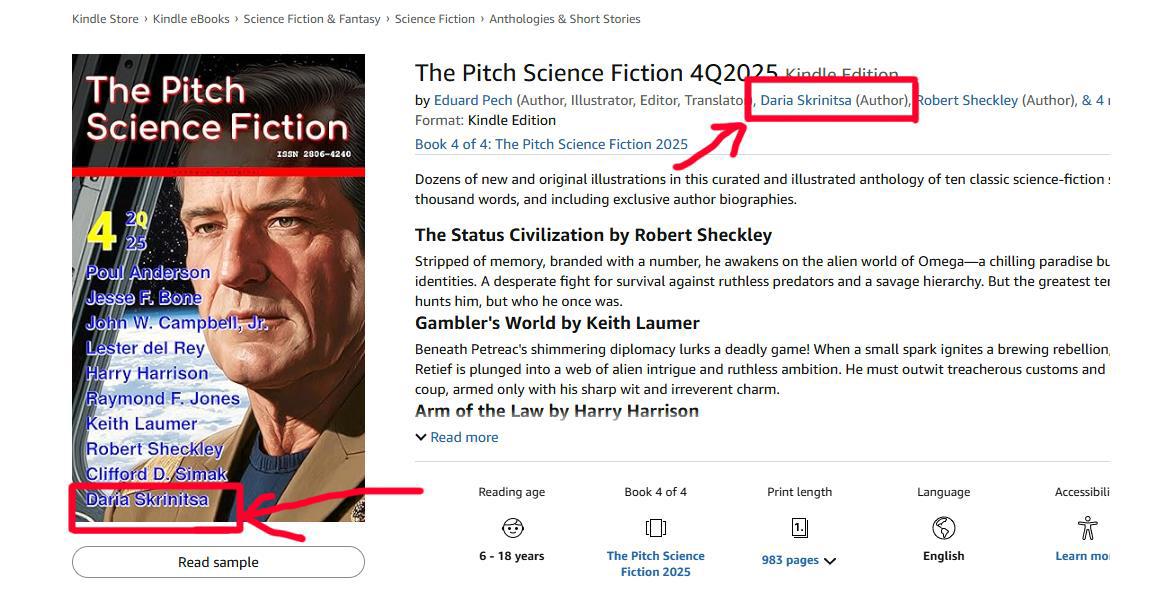Click the Print length page icon
The height and width of the screenshot is (592, 1158).
799,528
